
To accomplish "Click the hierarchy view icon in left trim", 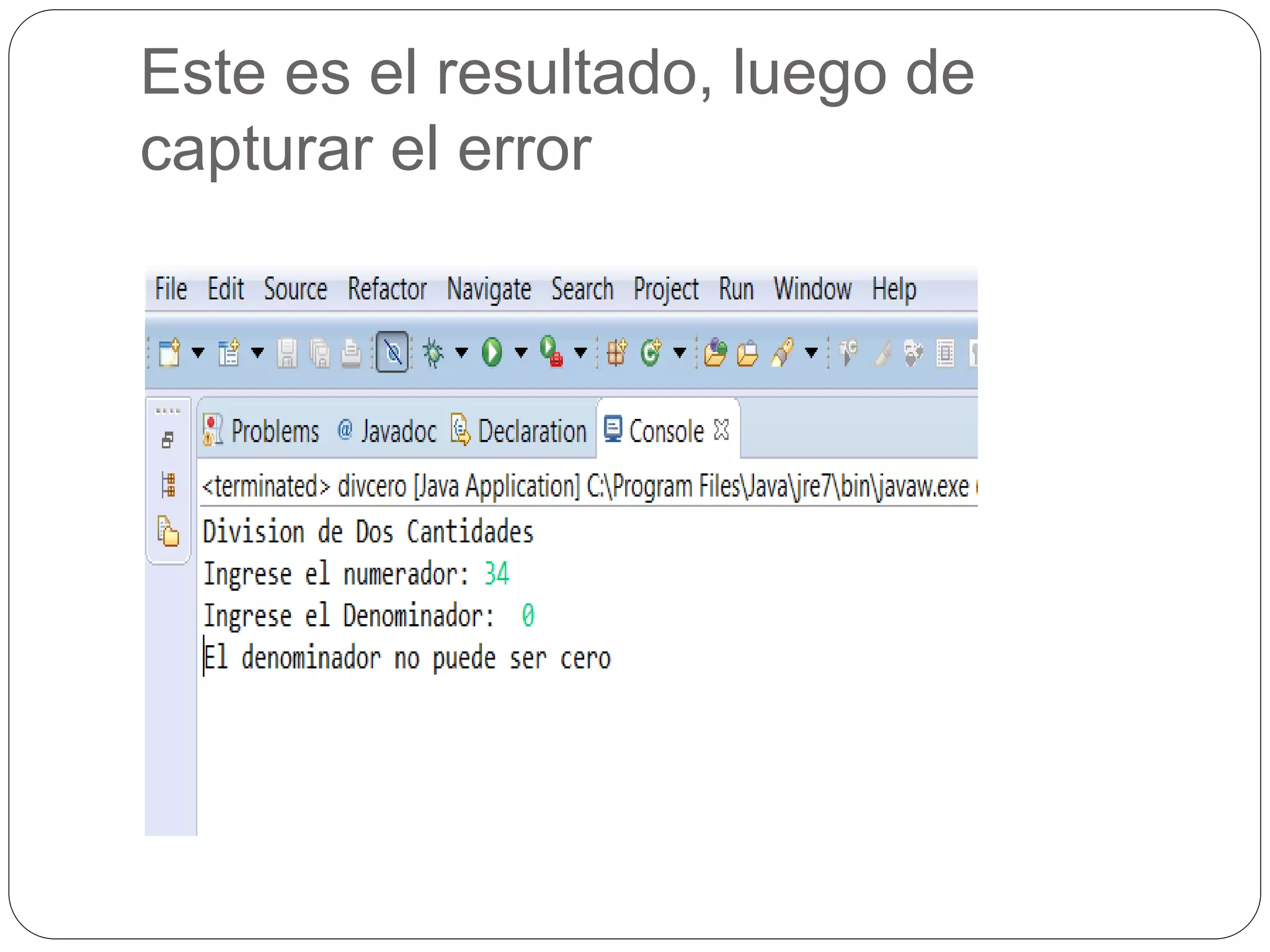I will tap(168, 485).
